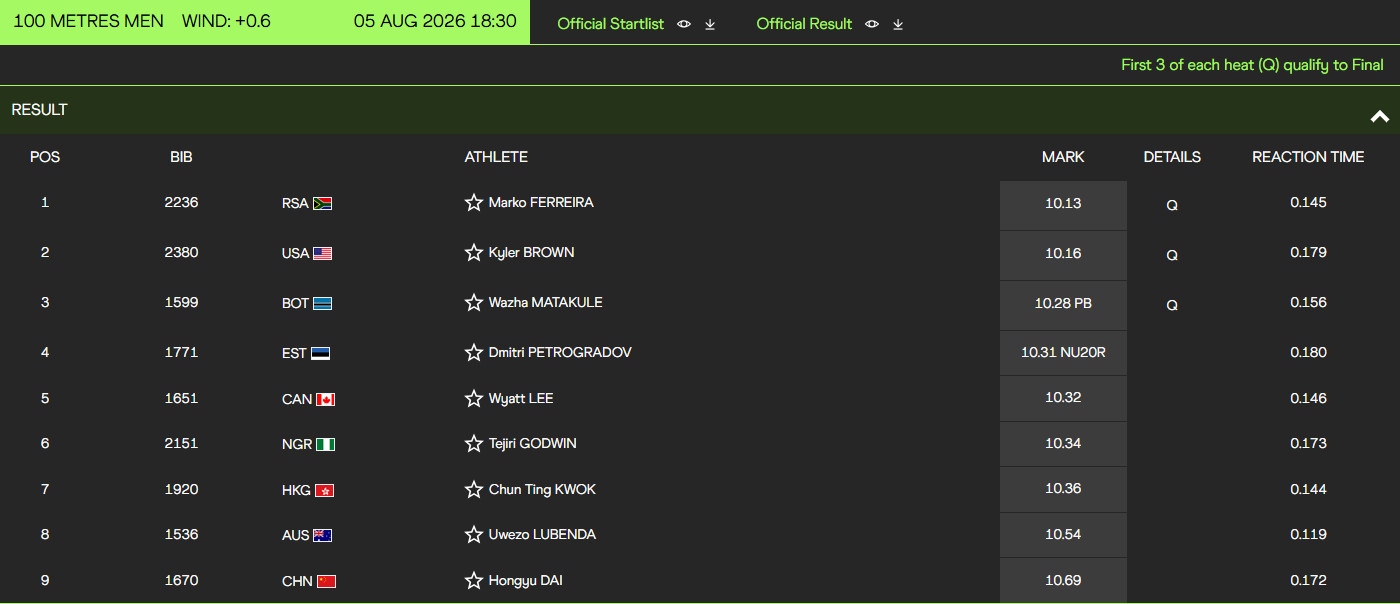Image resolution: width=1400 pixels, height=604 pixels.
Task: Click AUS flag icon
Action: (323, 536)
